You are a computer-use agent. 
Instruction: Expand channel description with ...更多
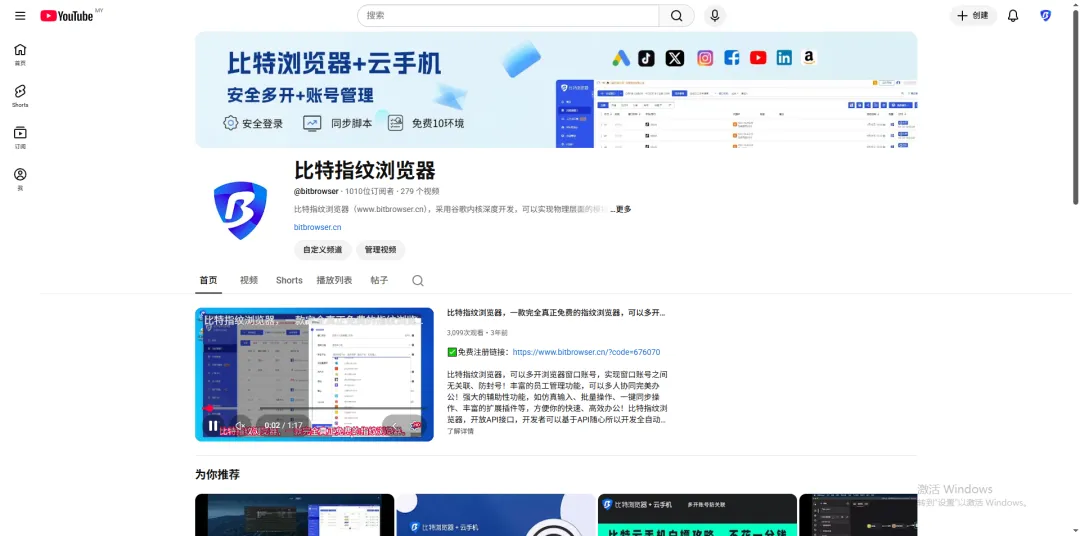pos(621,209)
